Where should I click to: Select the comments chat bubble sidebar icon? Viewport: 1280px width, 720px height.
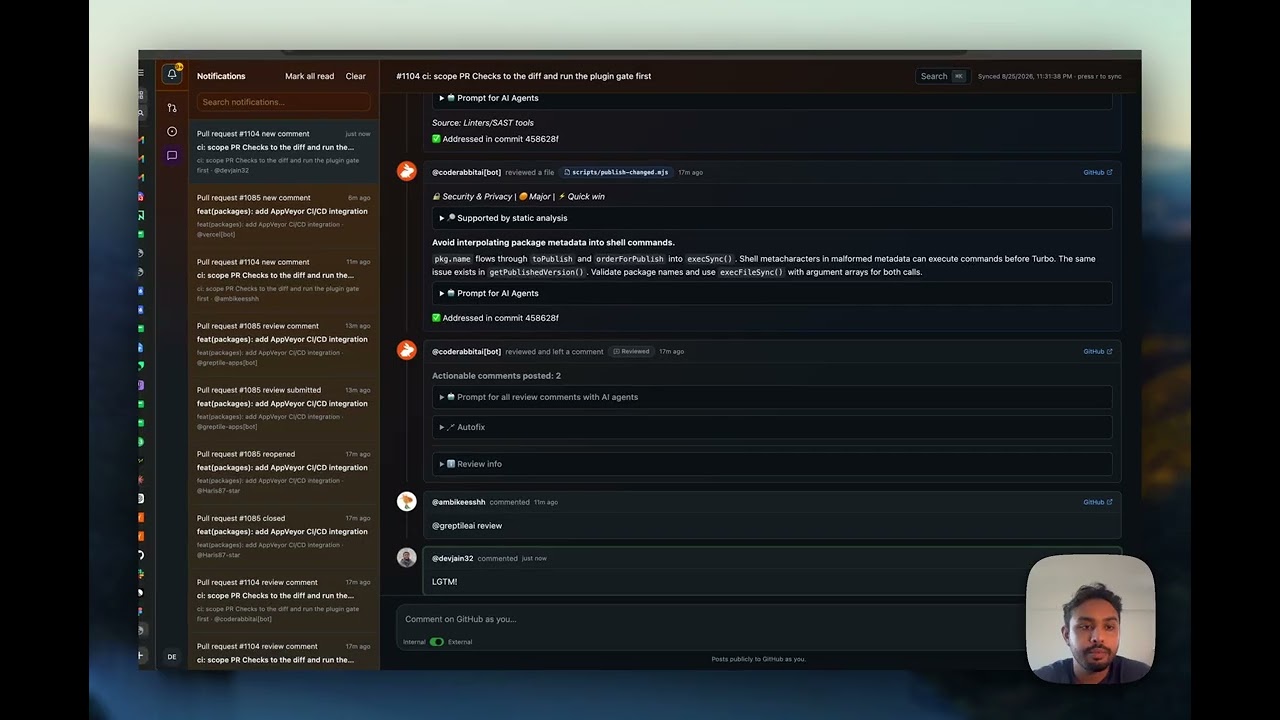(172, 156)
